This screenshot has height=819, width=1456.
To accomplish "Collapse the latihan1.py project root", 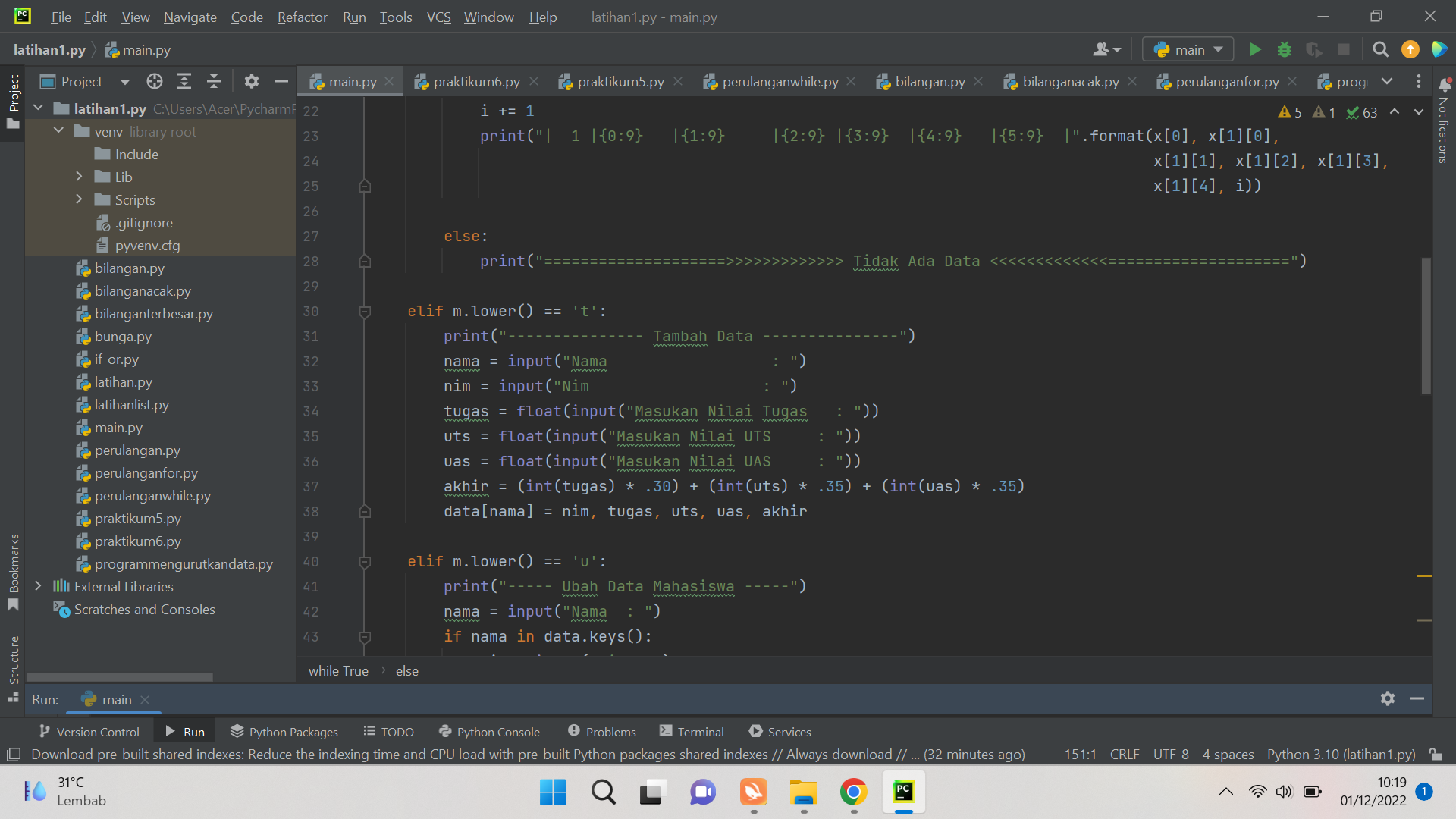I will (39, 109).
